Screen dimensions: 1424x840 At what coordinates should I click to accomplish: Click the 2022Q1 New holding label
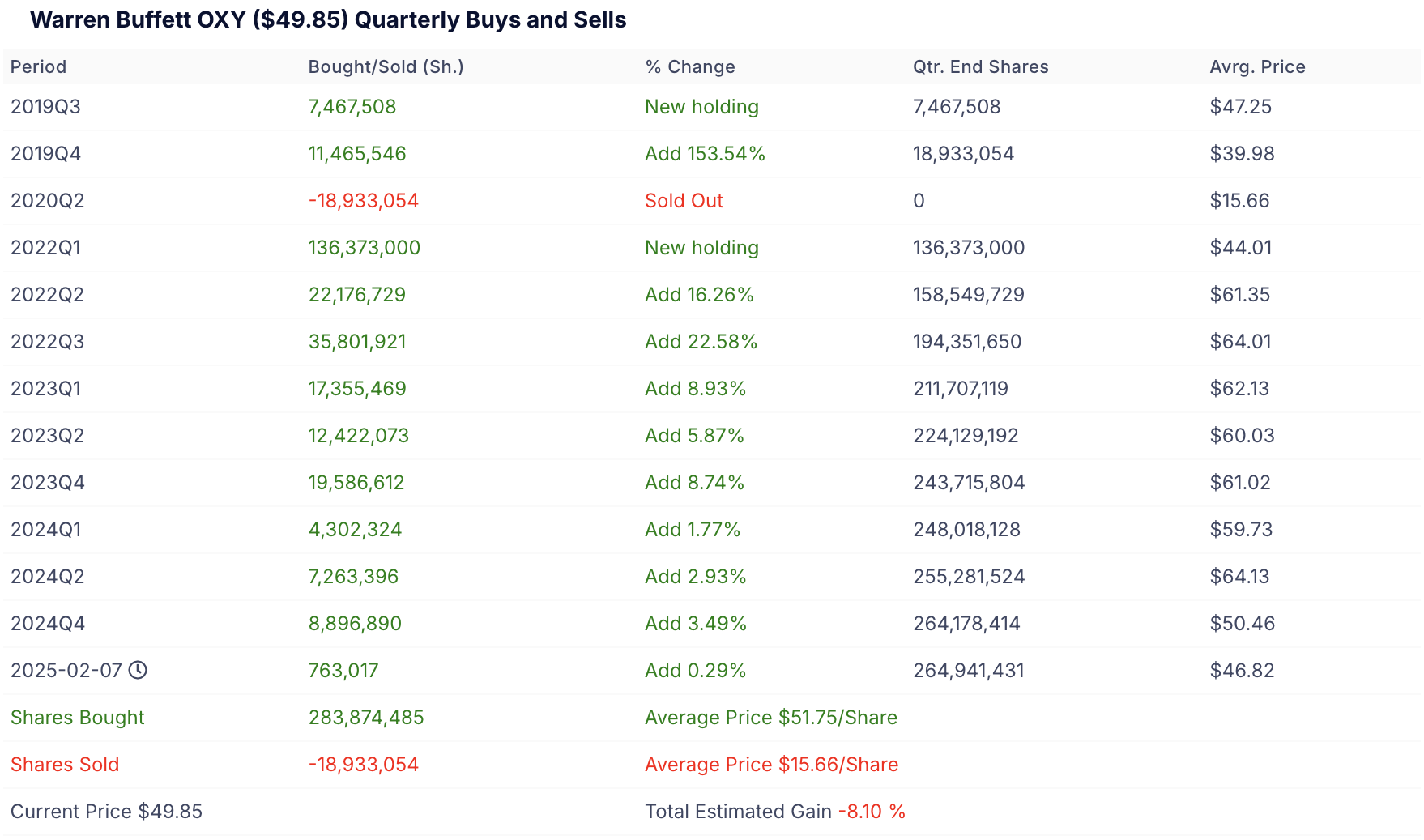[x=701, y=248]
